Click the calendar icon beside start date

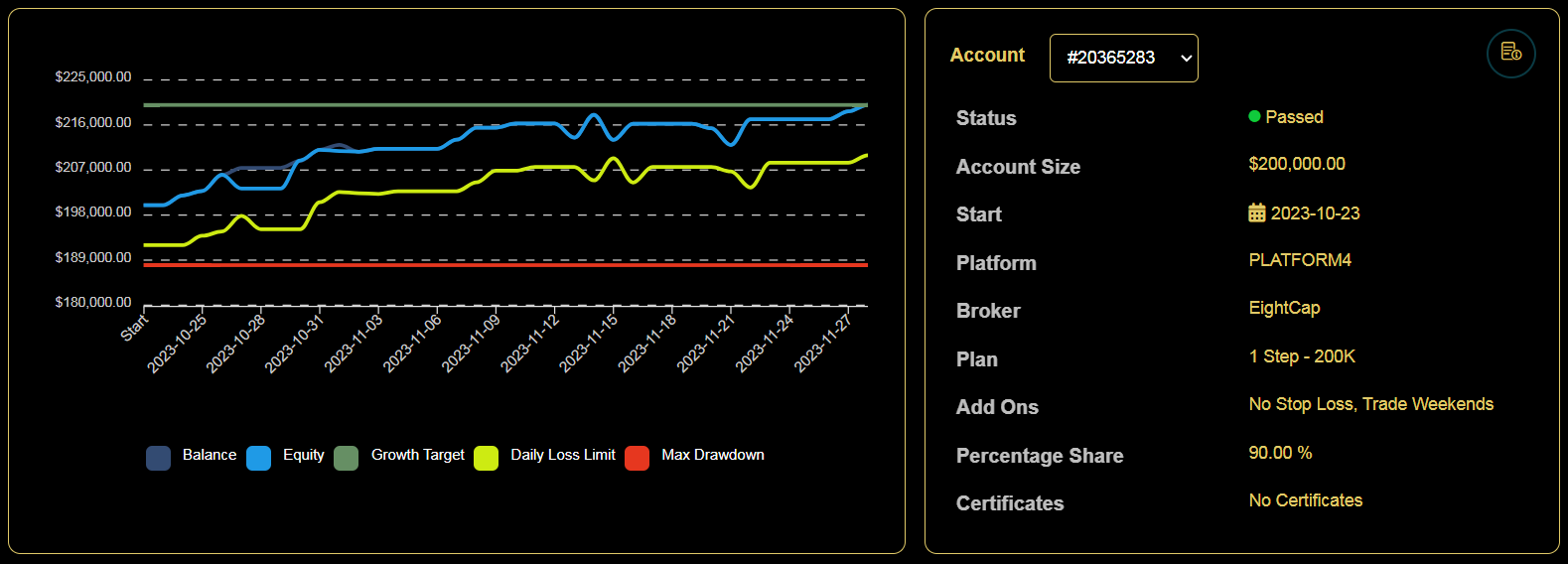click(1256, 213)
